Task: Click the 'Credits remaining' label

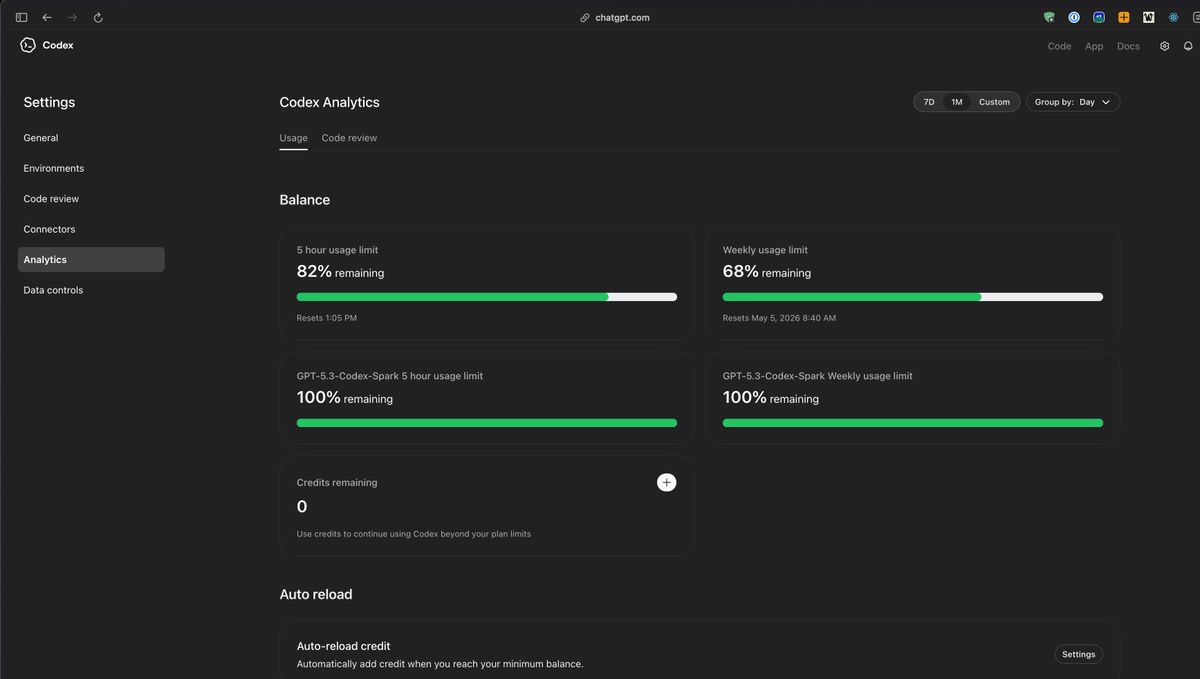Action: 337,482
